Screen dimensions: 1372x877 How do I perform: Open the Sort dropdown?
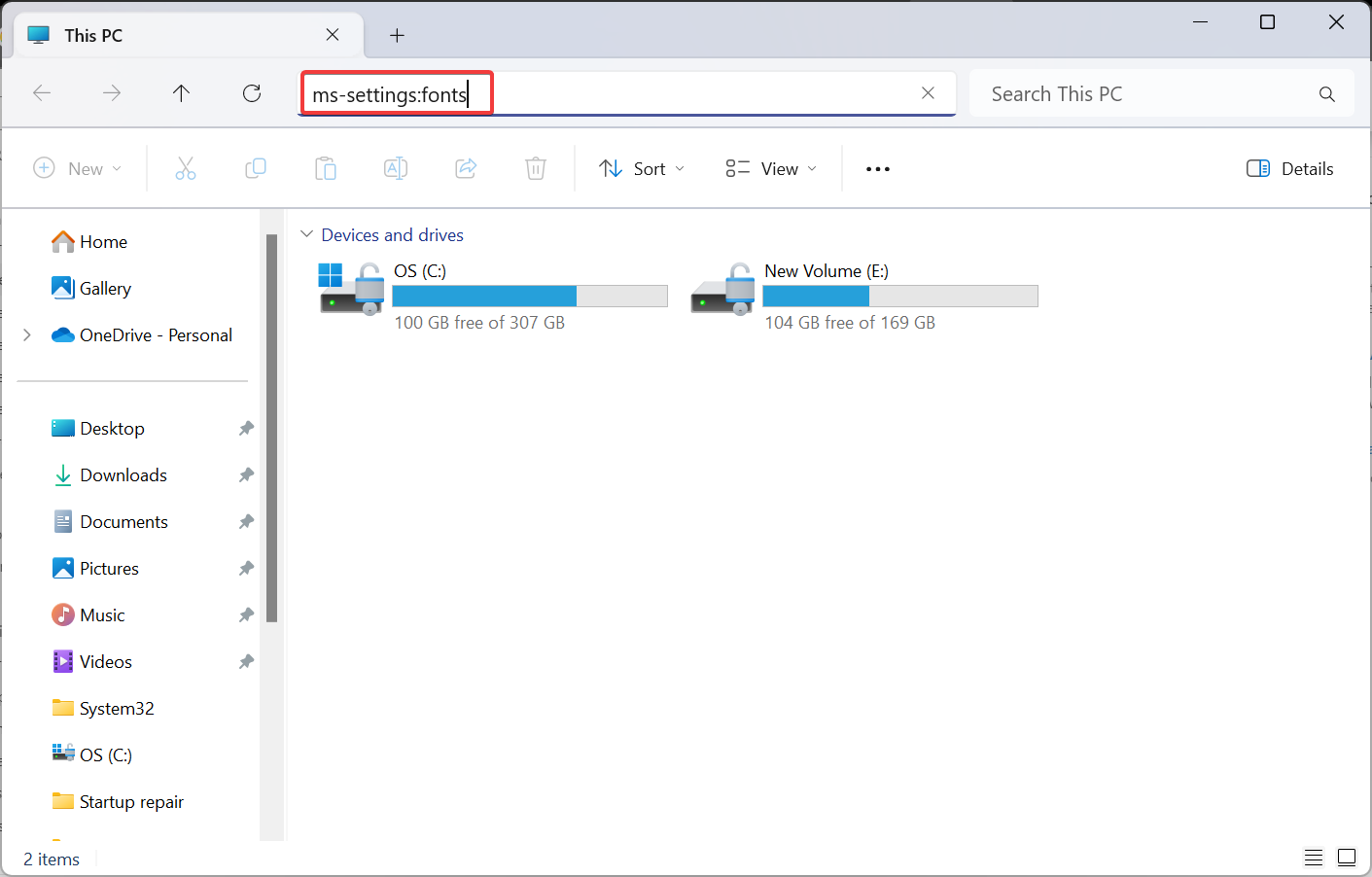641,168
